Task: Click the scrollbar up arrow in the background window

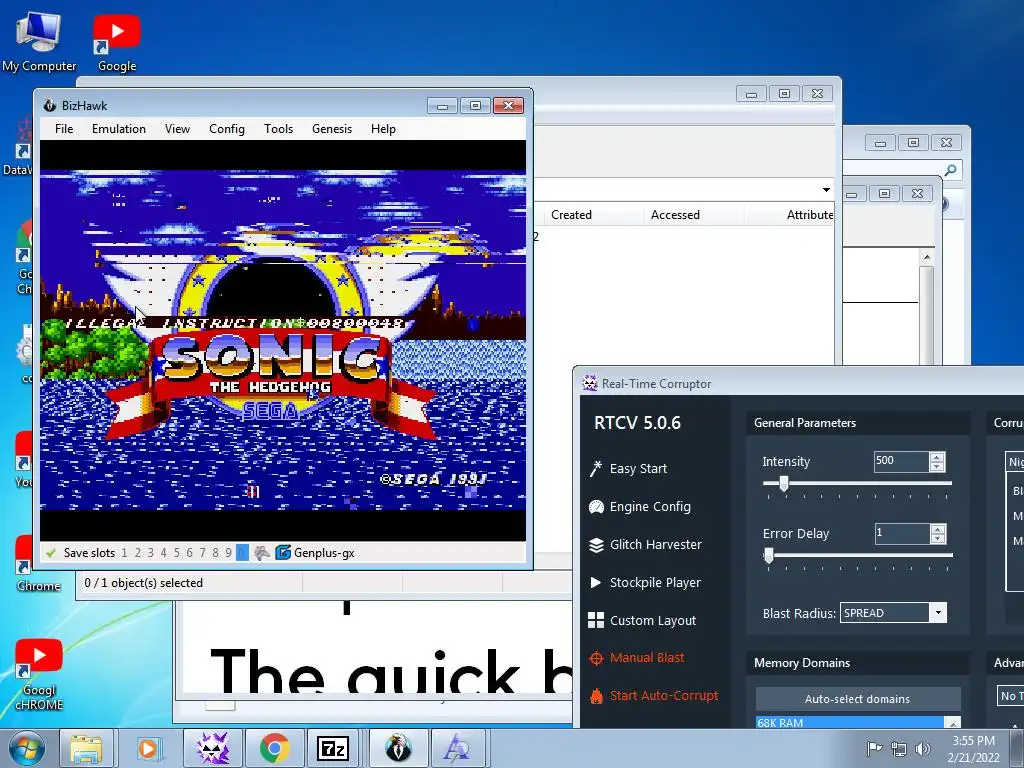Action: click(x=927, y=257)
